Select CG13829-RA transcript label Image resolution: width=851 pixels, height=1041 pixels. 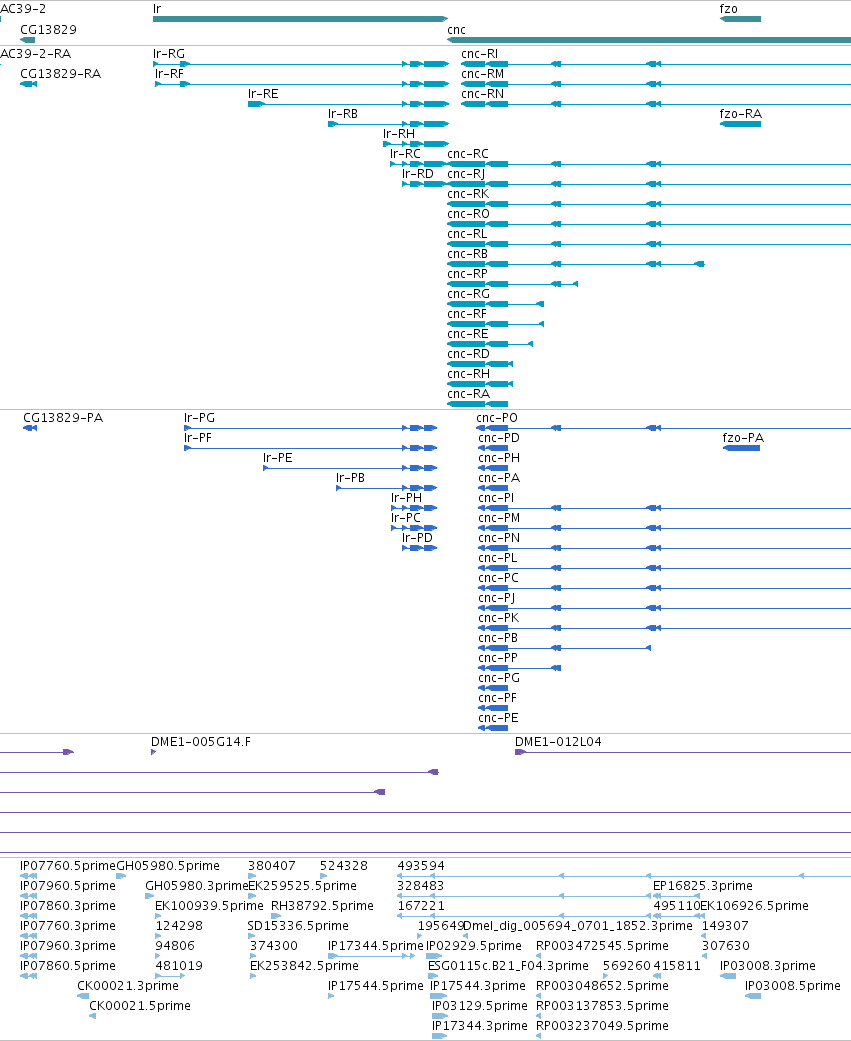(x=60, y=74)
